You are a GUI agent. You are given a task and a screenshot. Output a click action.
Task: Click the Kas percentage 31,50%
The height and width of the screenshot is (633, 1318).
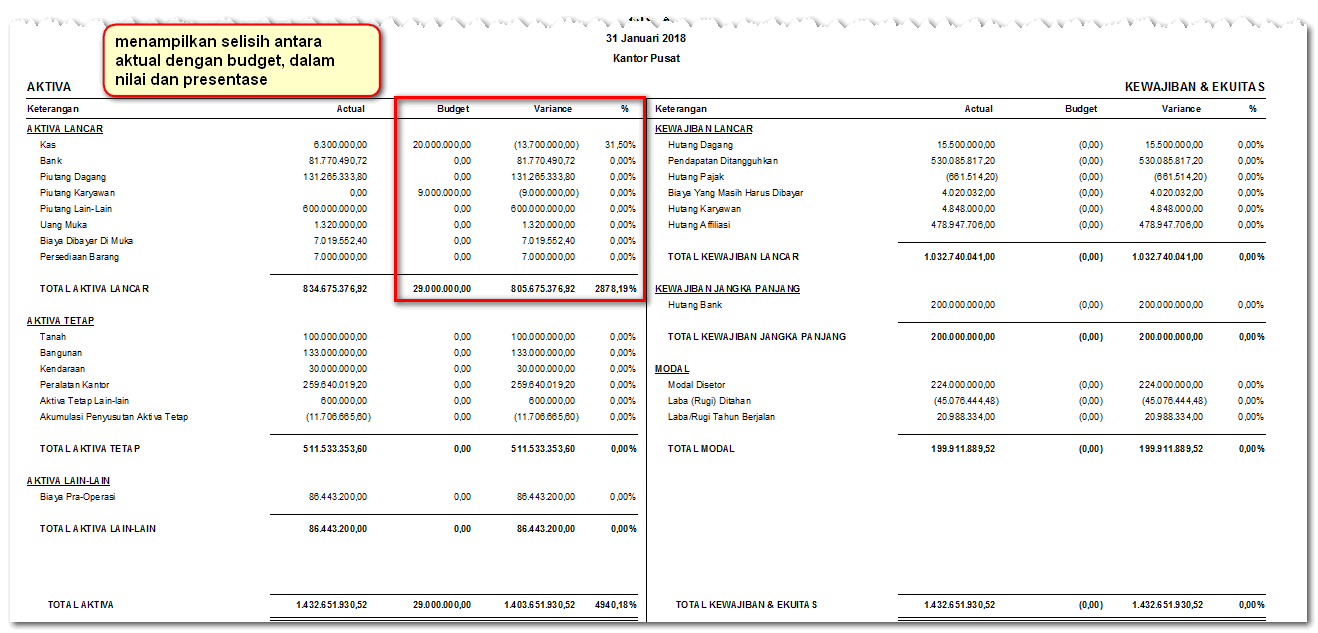pyautogui.click(x=622, y=145)
